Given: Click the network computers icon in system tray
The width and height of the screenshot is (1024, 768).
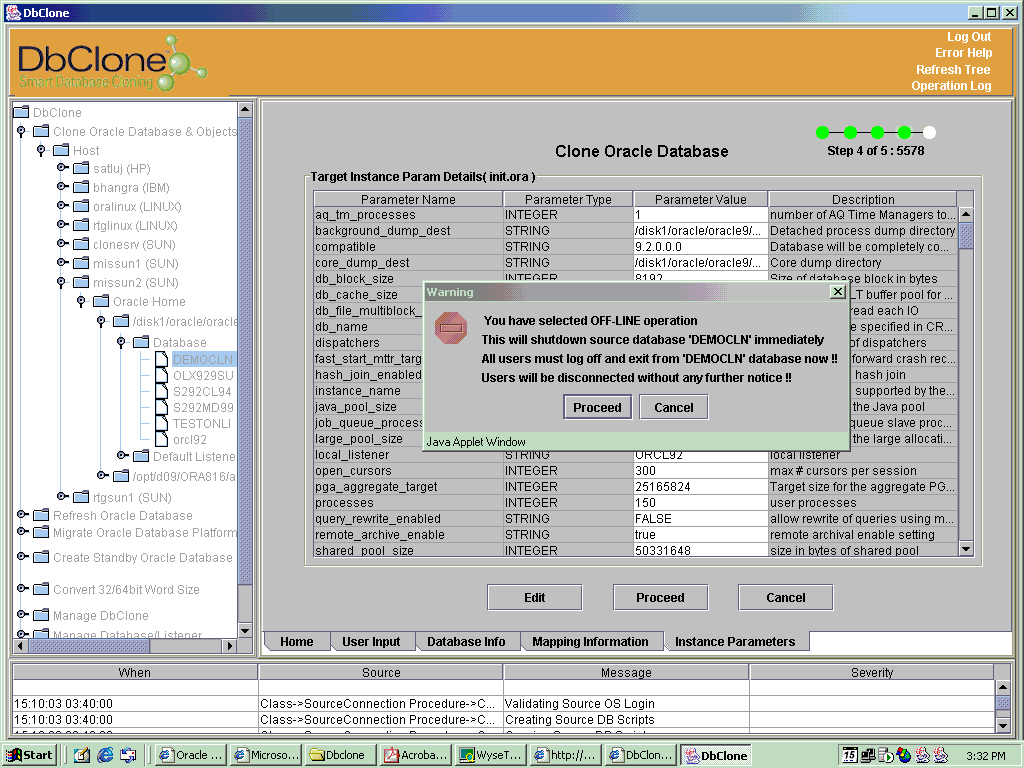Looking at the screenshot, I should pos(868,755).
